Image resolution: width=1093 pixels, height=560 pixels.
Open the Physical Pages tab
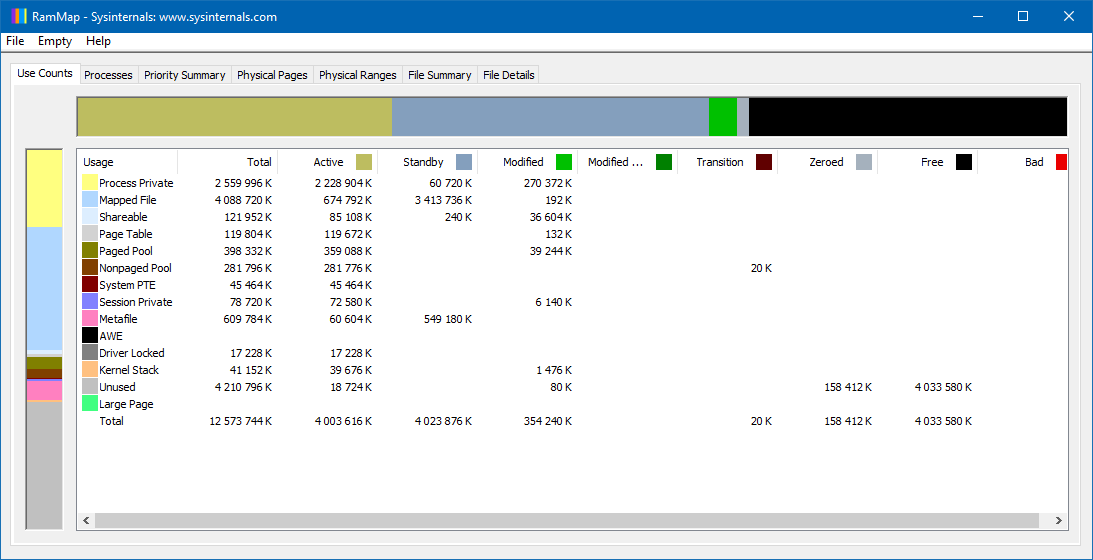tap(272, 75)
